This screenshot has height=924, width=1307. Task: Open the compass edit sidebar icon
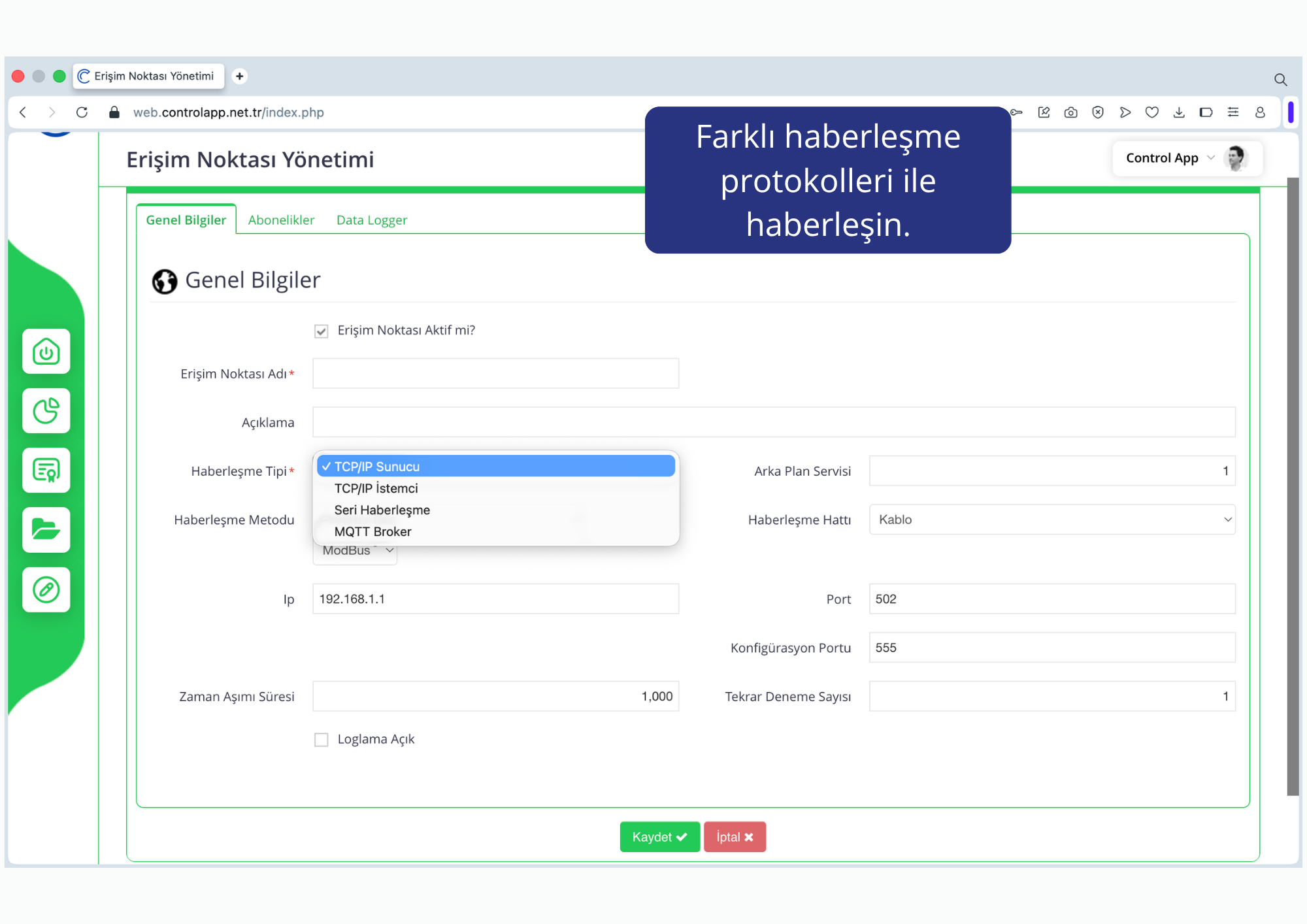pos(46,589)
